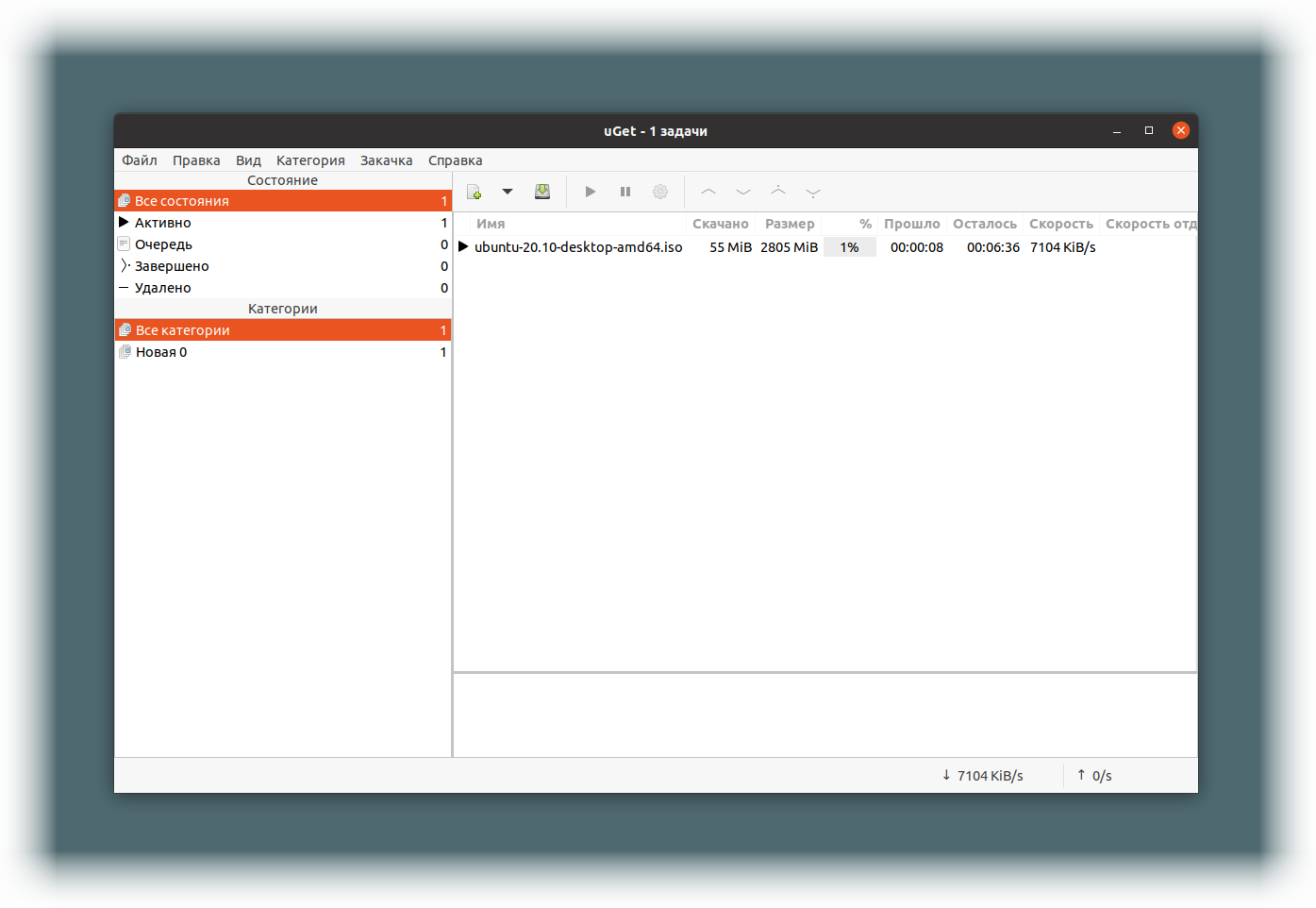Open the Правка menu
The height and width of the screenshot is (908, 1316).
pyautogui.click(x=196, y=160)
